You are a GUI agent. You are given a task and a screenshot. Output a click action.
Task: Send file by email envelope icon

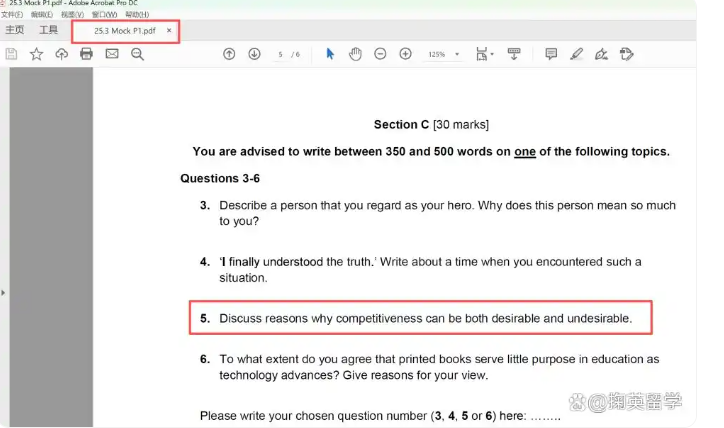112,54
